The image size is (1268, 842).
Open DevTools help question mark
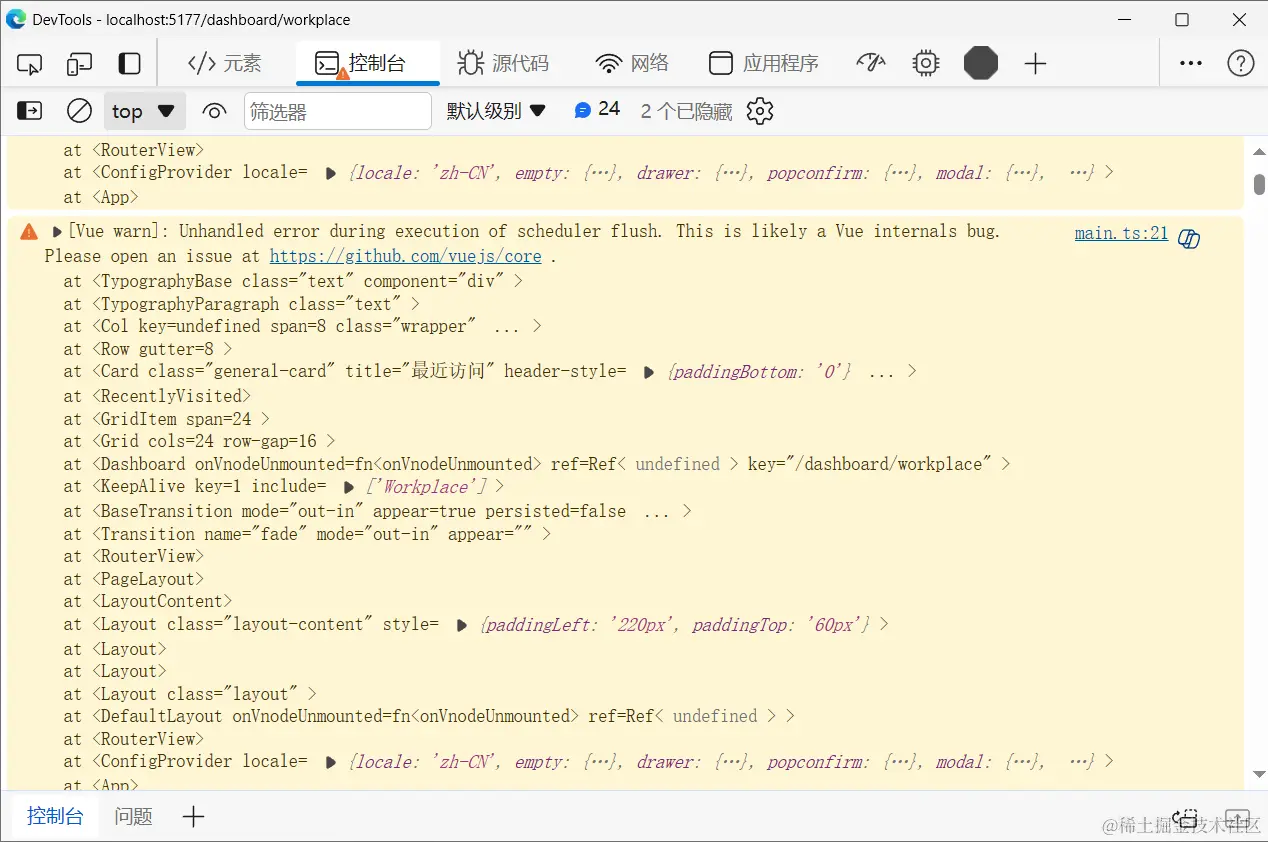[1241, 64]
